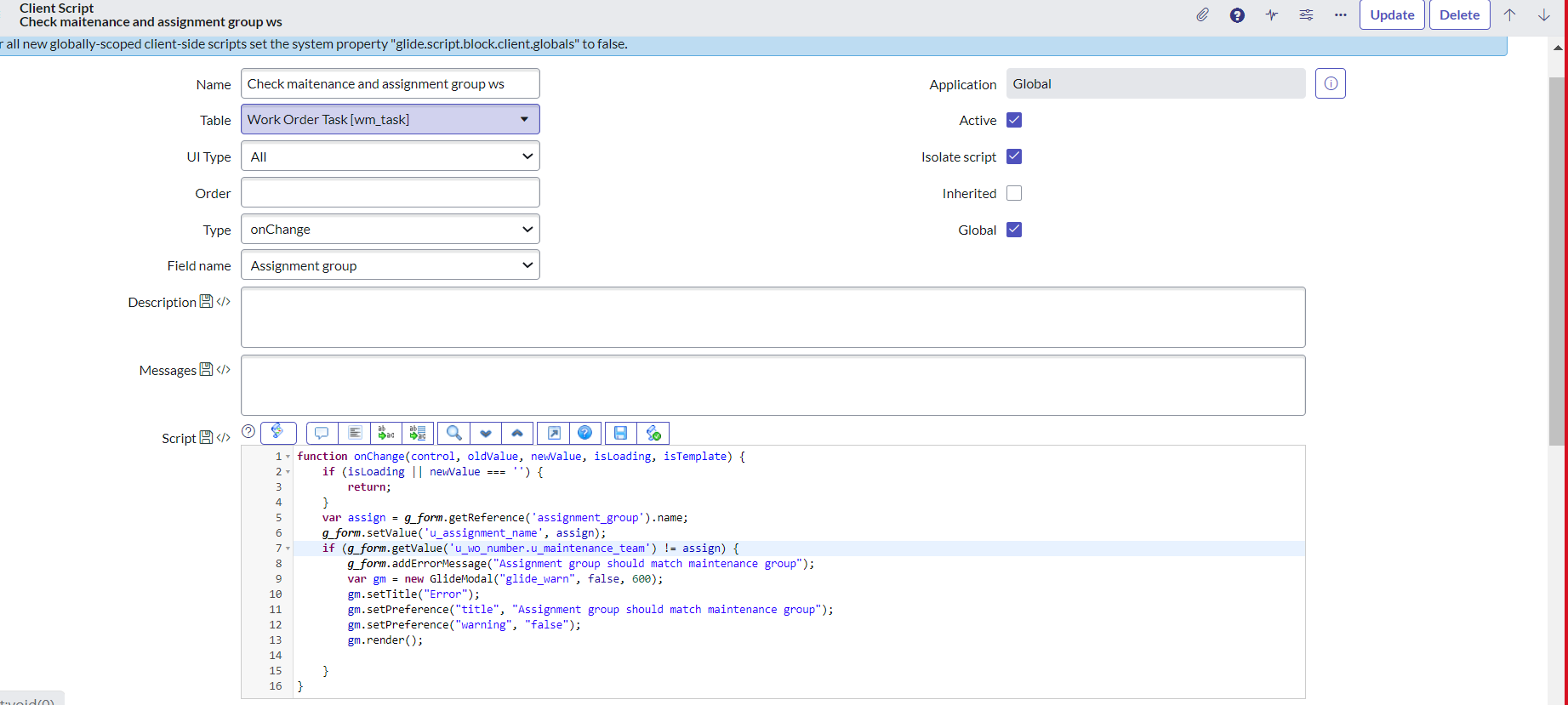The image size is (1568, 705).
Task: Click the magnifier search icon in script toolbar
Action: point(454,433)
